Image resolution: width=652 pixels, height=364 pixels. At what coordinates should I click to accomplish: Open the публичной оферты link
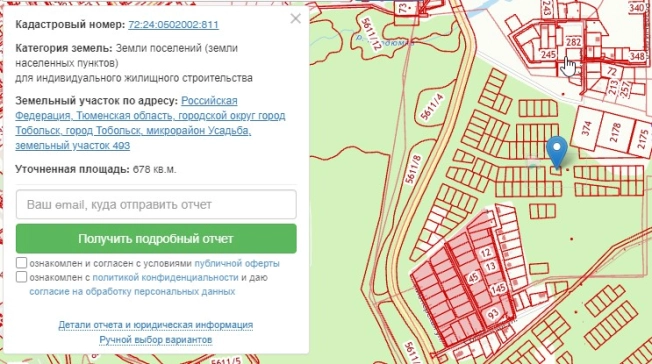[237, 263]
